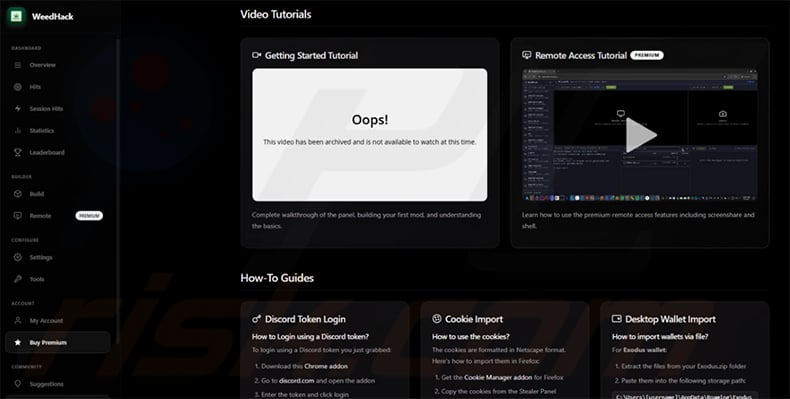Image resolution: width=790 pixels, height=399 pixels.
Task: Click the Desktop Wallet Import wallet icon
Action: 617,319
